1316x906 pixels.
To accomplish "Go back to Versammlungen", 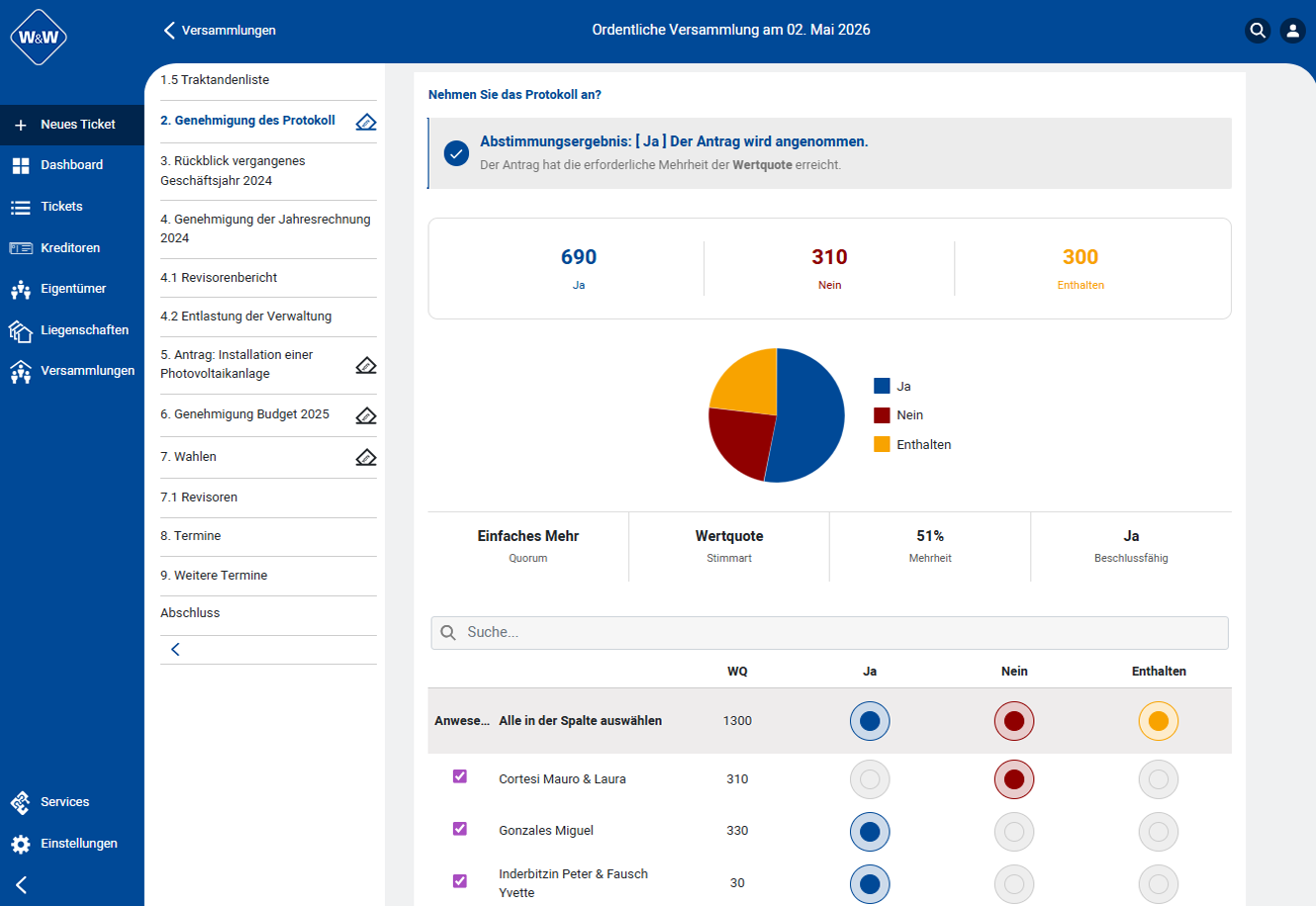I will tap(220, 31).
